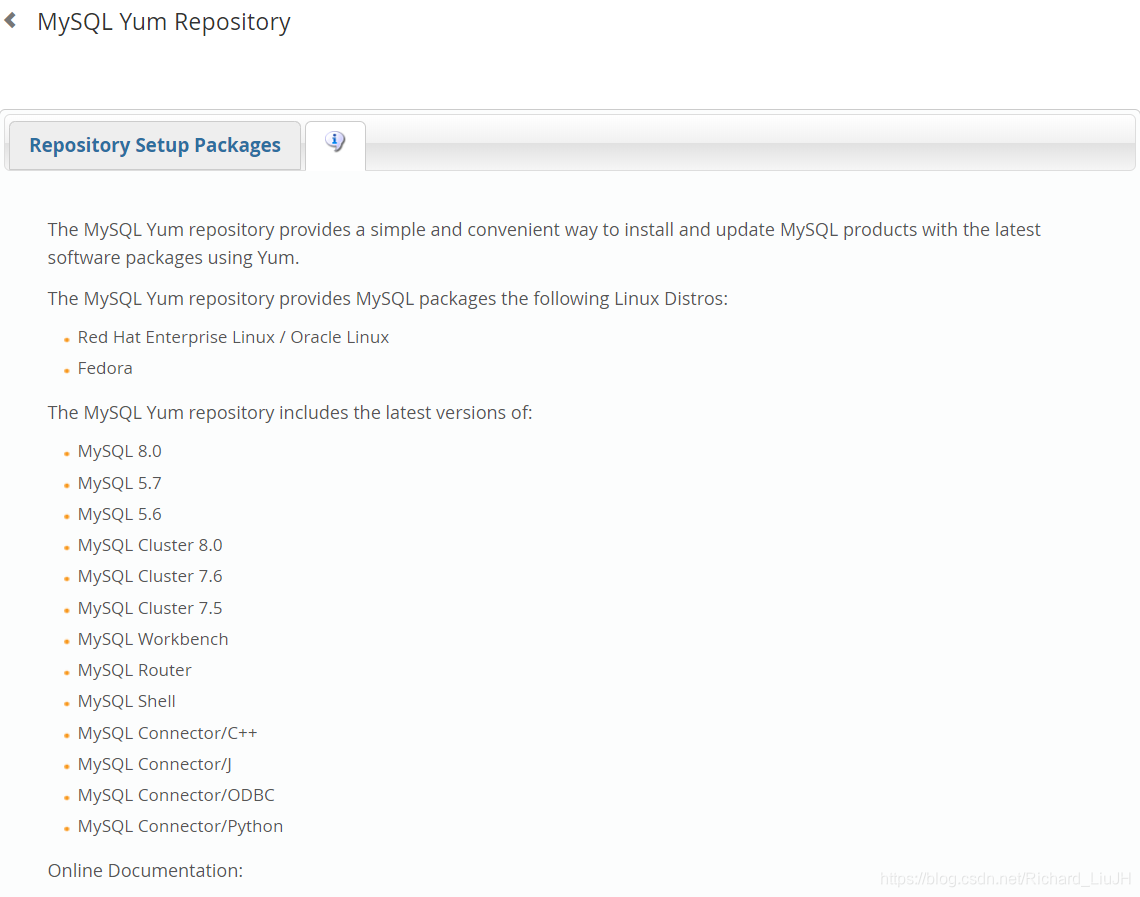Click the 'simple and convenient way' paragraph
The image size is (1140, 897).
pos(544,244)
